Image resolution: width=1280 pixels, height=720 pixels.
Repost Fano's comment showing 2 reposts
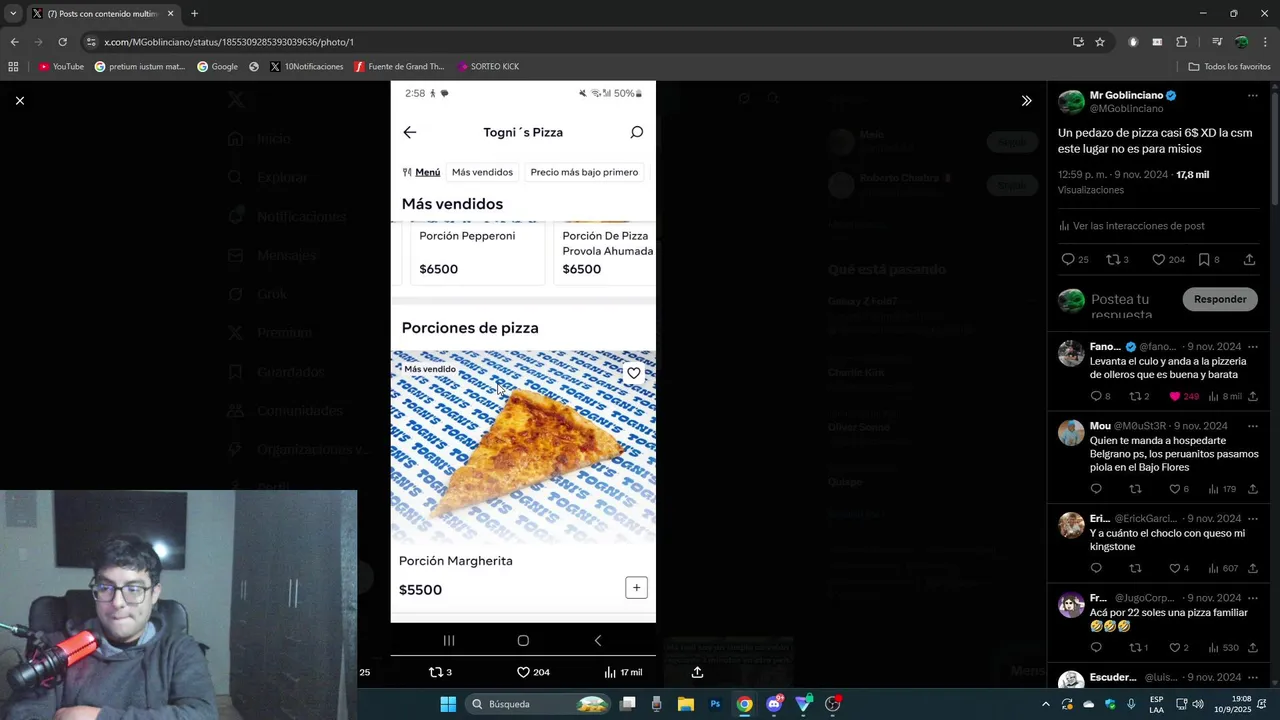1135,397
